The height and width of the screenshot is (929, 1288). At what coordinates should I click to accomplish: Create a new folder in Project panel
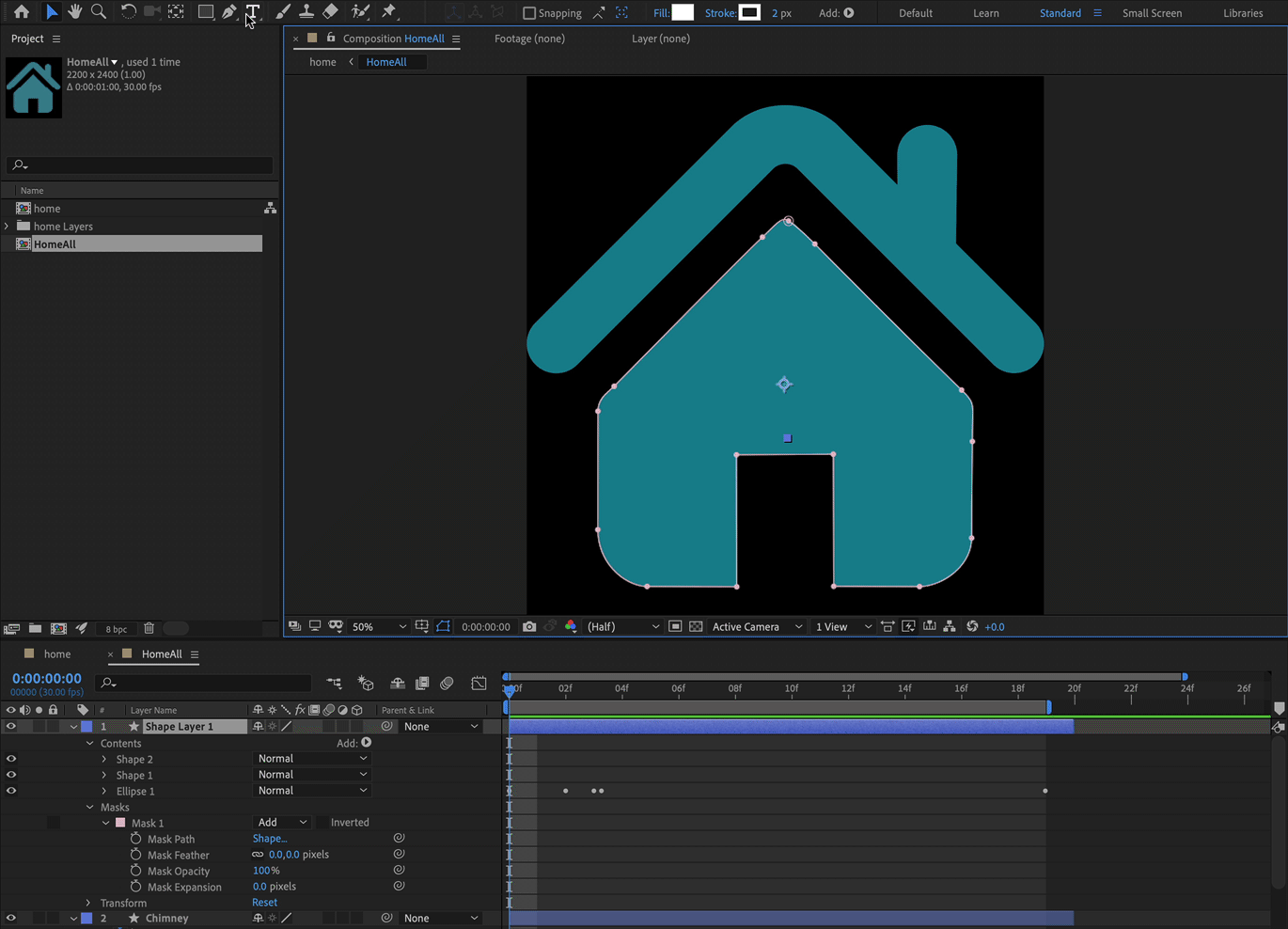tap(35, 628)
